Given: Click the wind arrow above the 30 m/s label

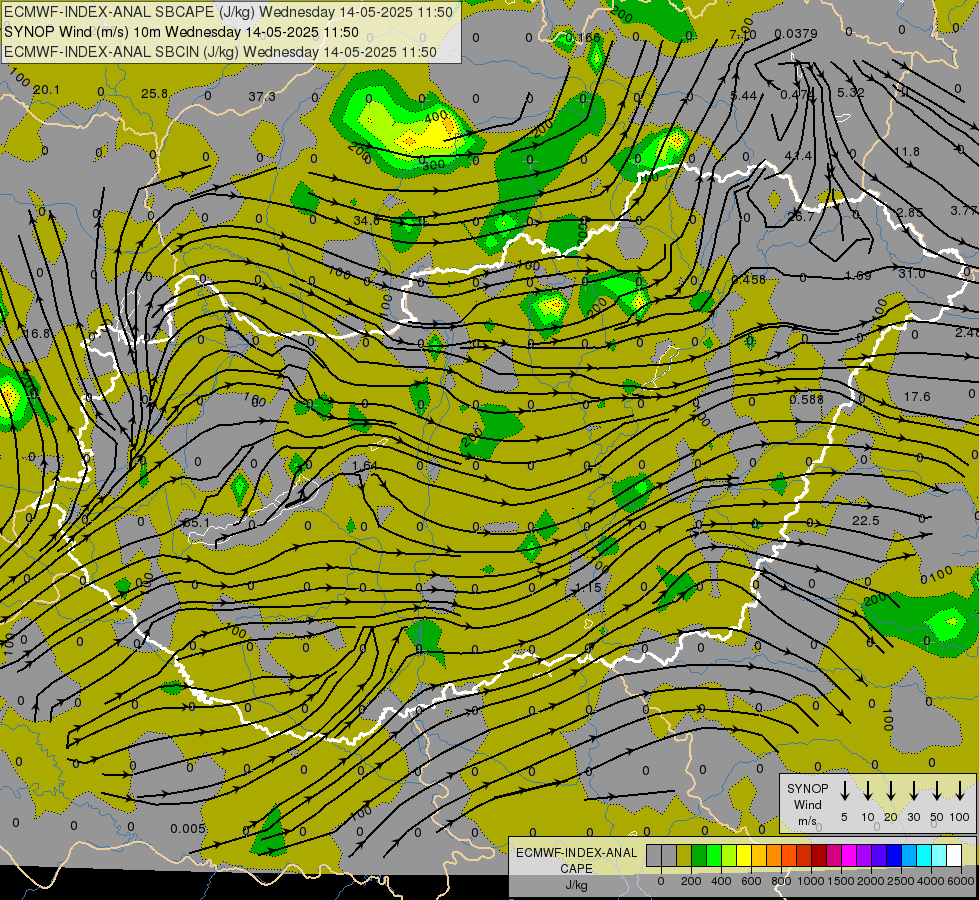Looking at the screenshot, I should pos(913,791).
